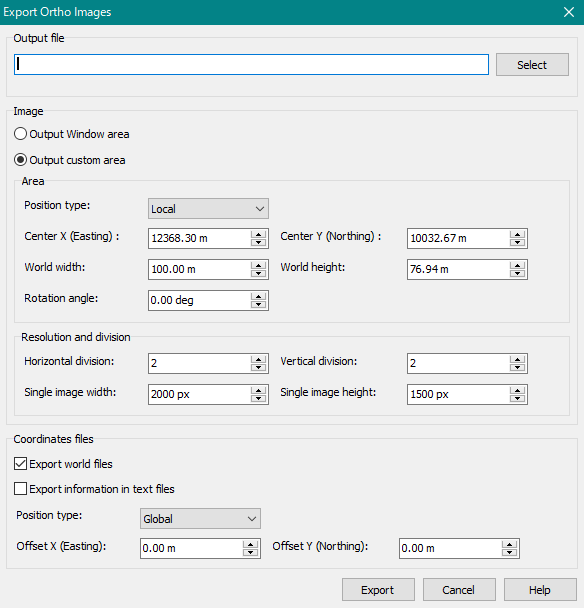Increase Offset X (Easting) with up arrow

tap(251, 544)
